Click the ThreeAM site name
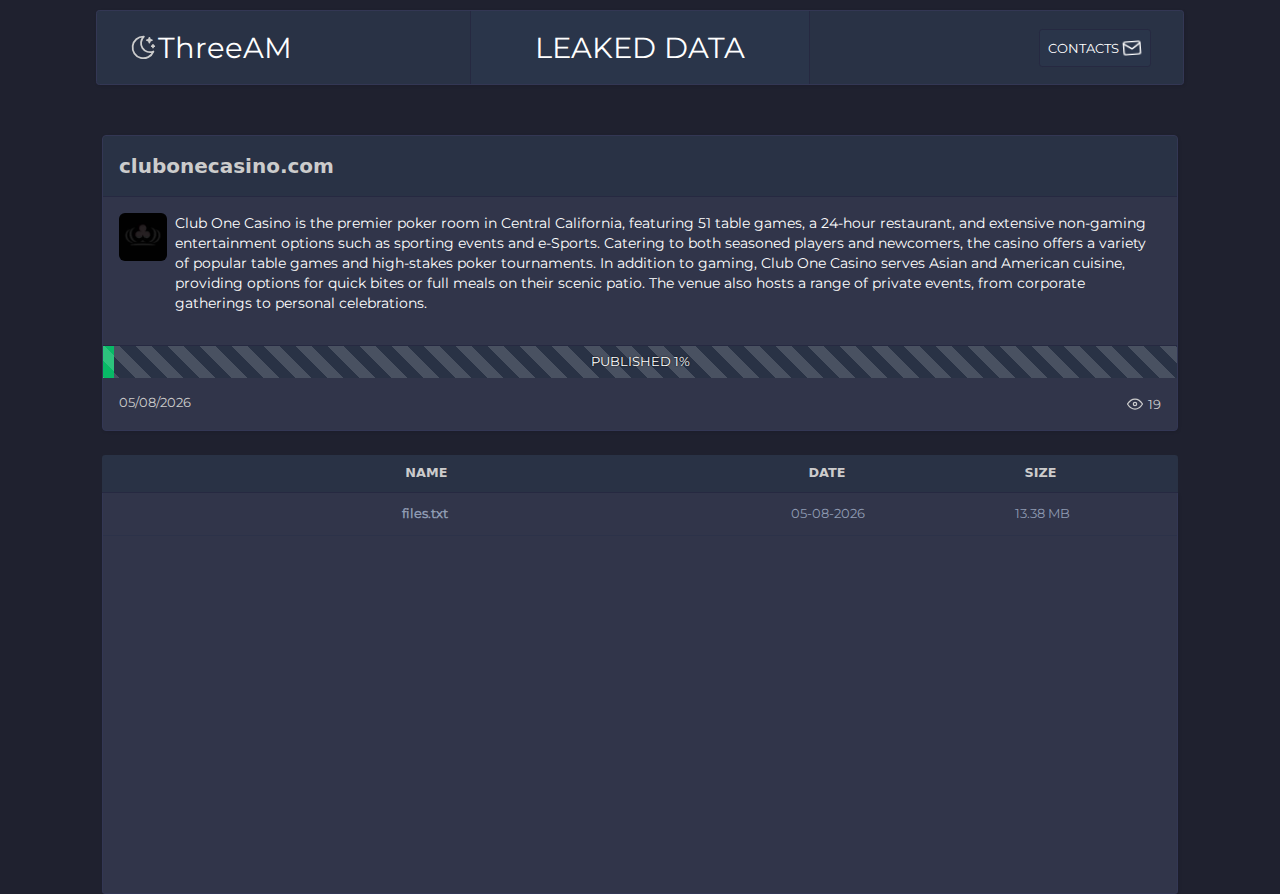 (x=224, y=48)
